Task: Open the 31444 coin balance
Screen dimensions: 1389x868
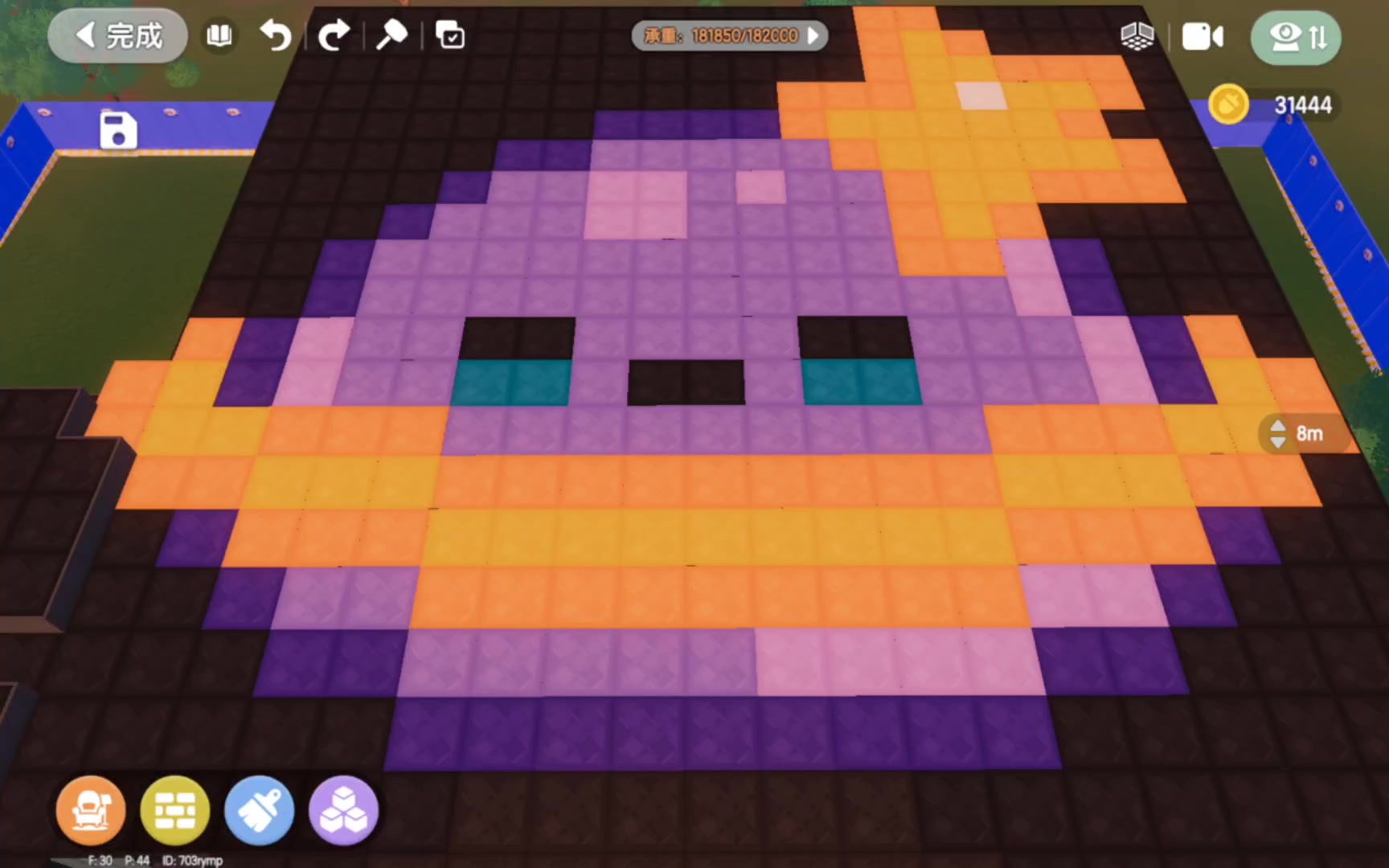Action: click(1302, 105)
